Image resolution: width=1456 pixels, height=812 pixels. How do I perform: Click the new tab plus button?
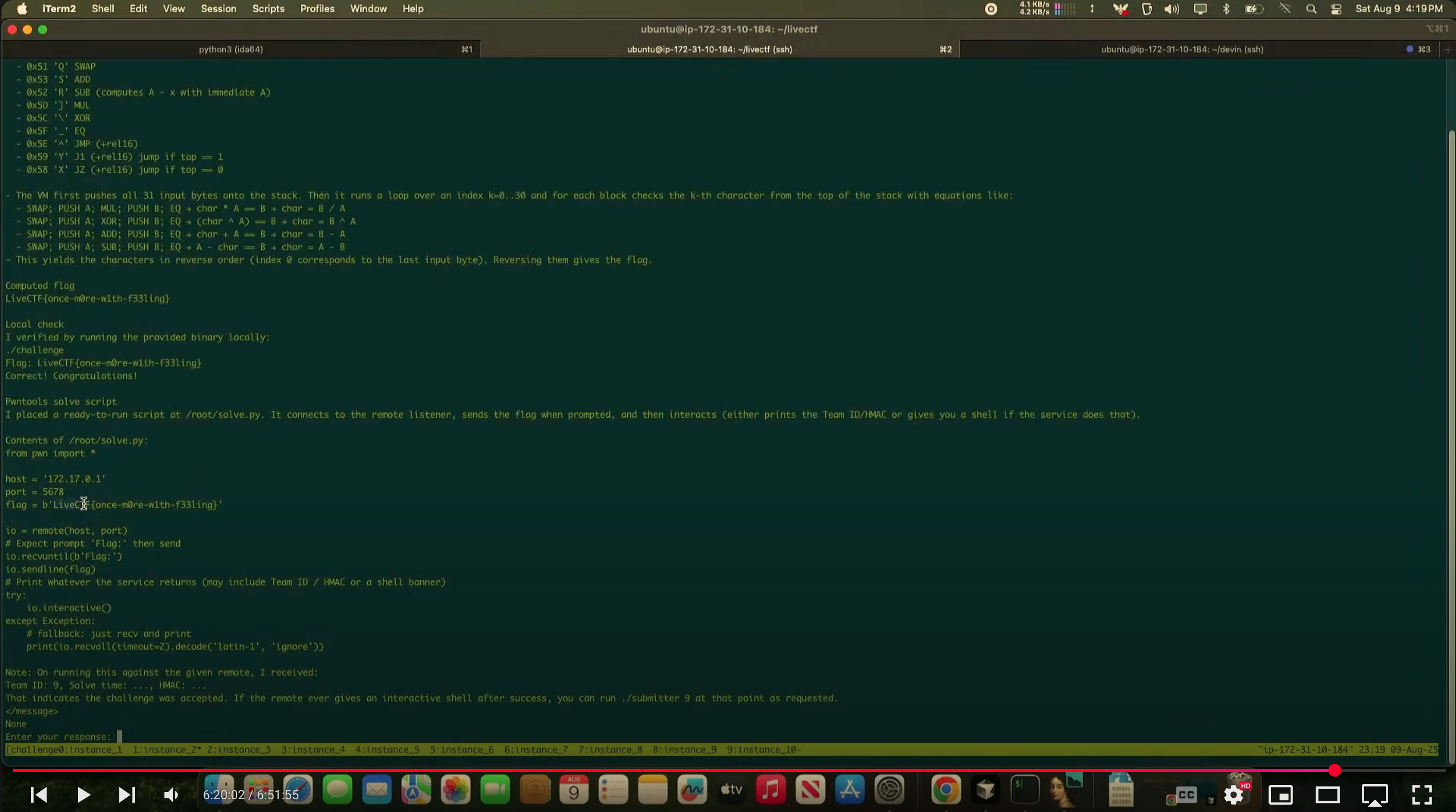click(x=1448, y=49)
